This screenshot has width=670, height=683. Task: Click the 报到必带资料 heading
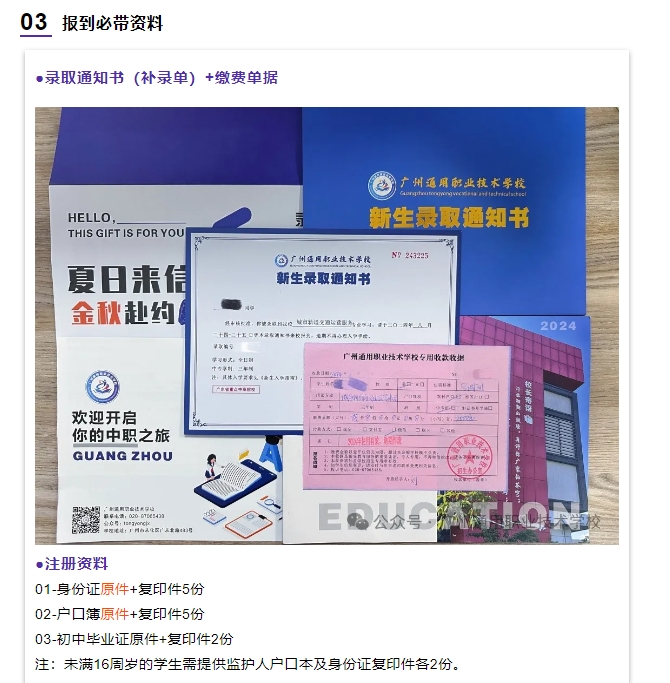(112, 23)
